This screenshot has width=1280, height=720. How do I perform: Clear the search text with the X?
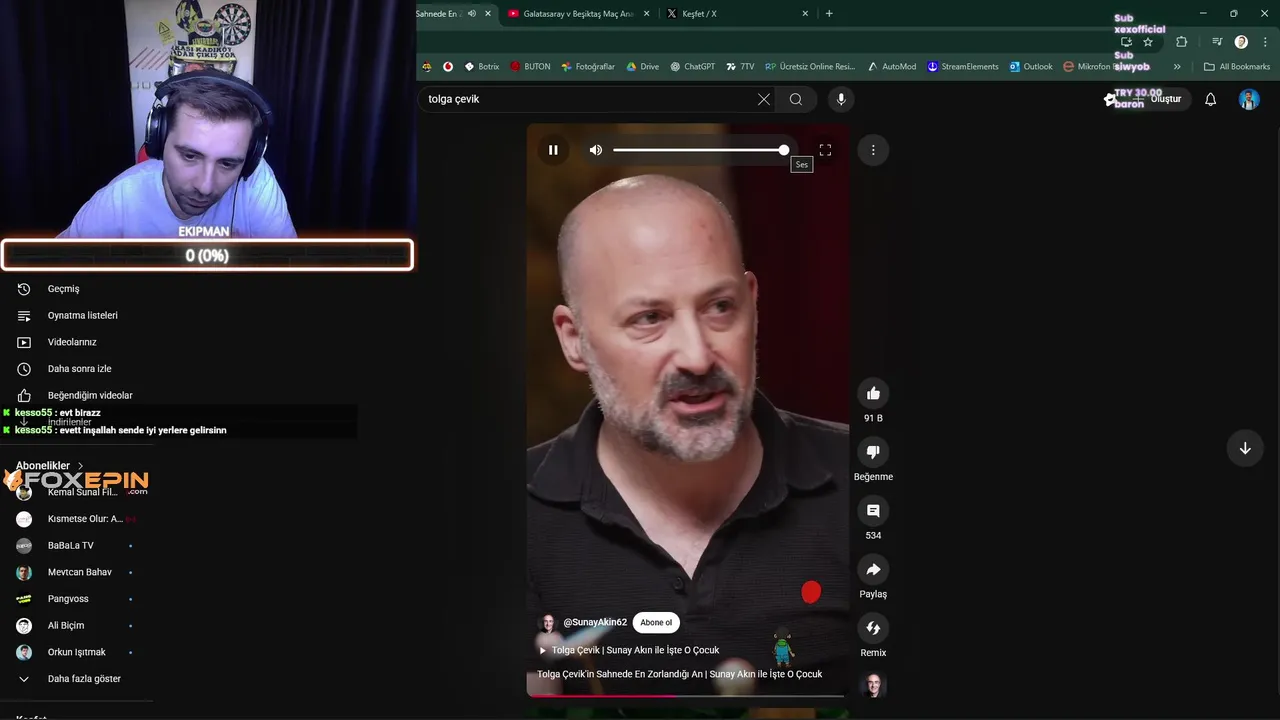pyautogui.click(x=764, y=99)
